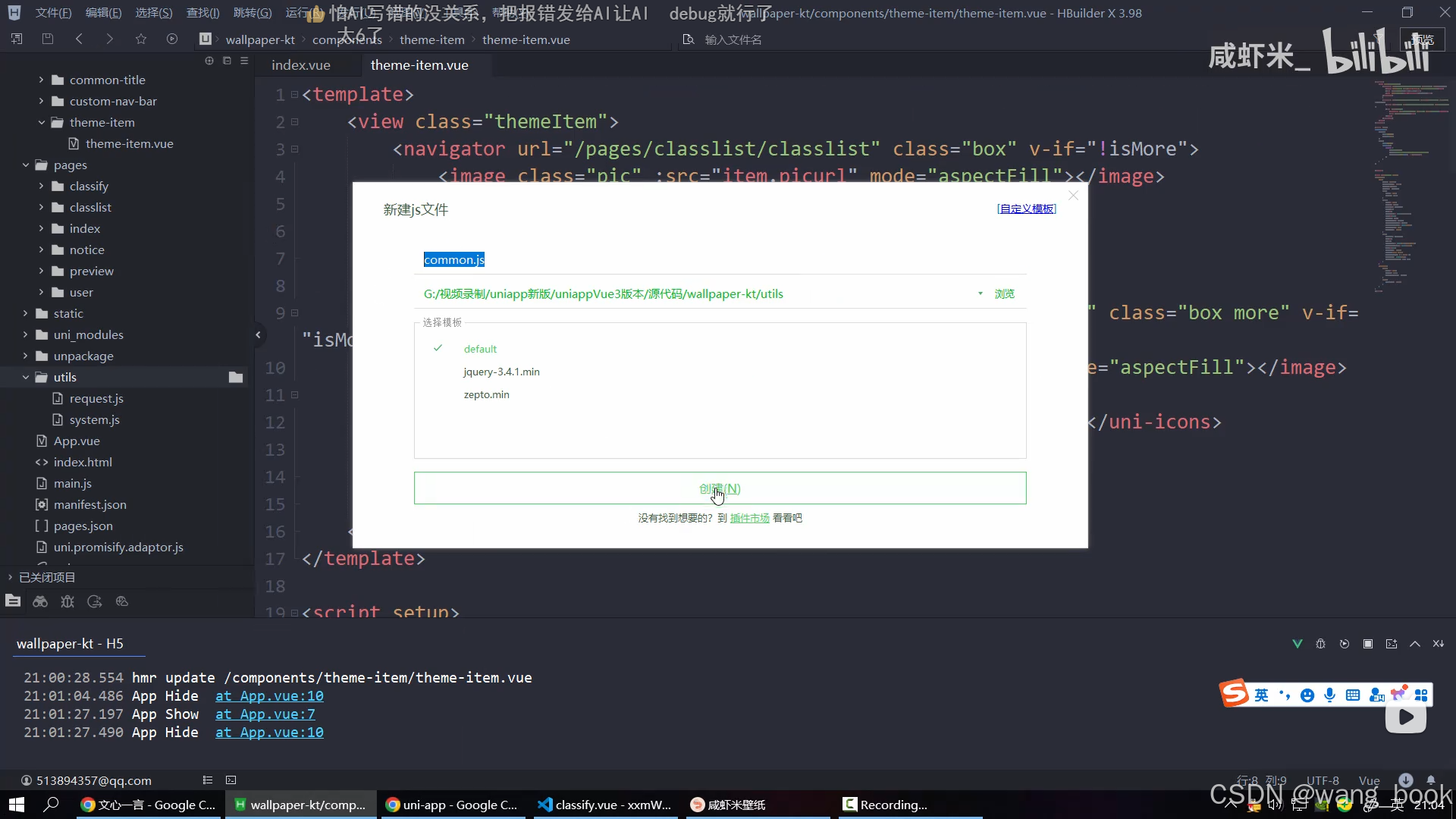Click the collapse-all icon above project tree
1456x819 pixels.
227,61
